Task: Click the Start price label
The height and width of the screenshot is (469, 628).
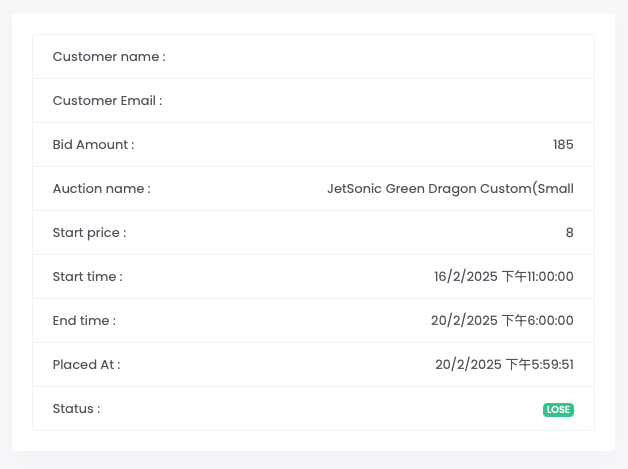Action: 89,233
